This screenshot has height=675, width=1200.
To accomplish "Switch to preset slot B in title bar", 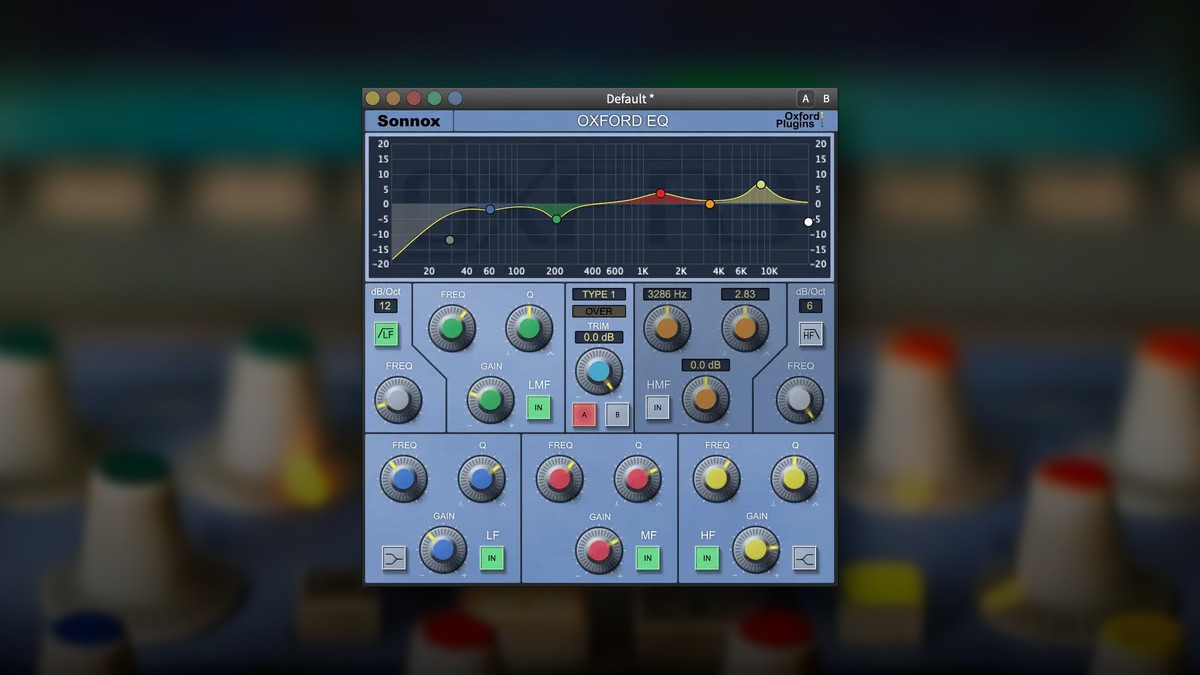I will tap(826, 98).
